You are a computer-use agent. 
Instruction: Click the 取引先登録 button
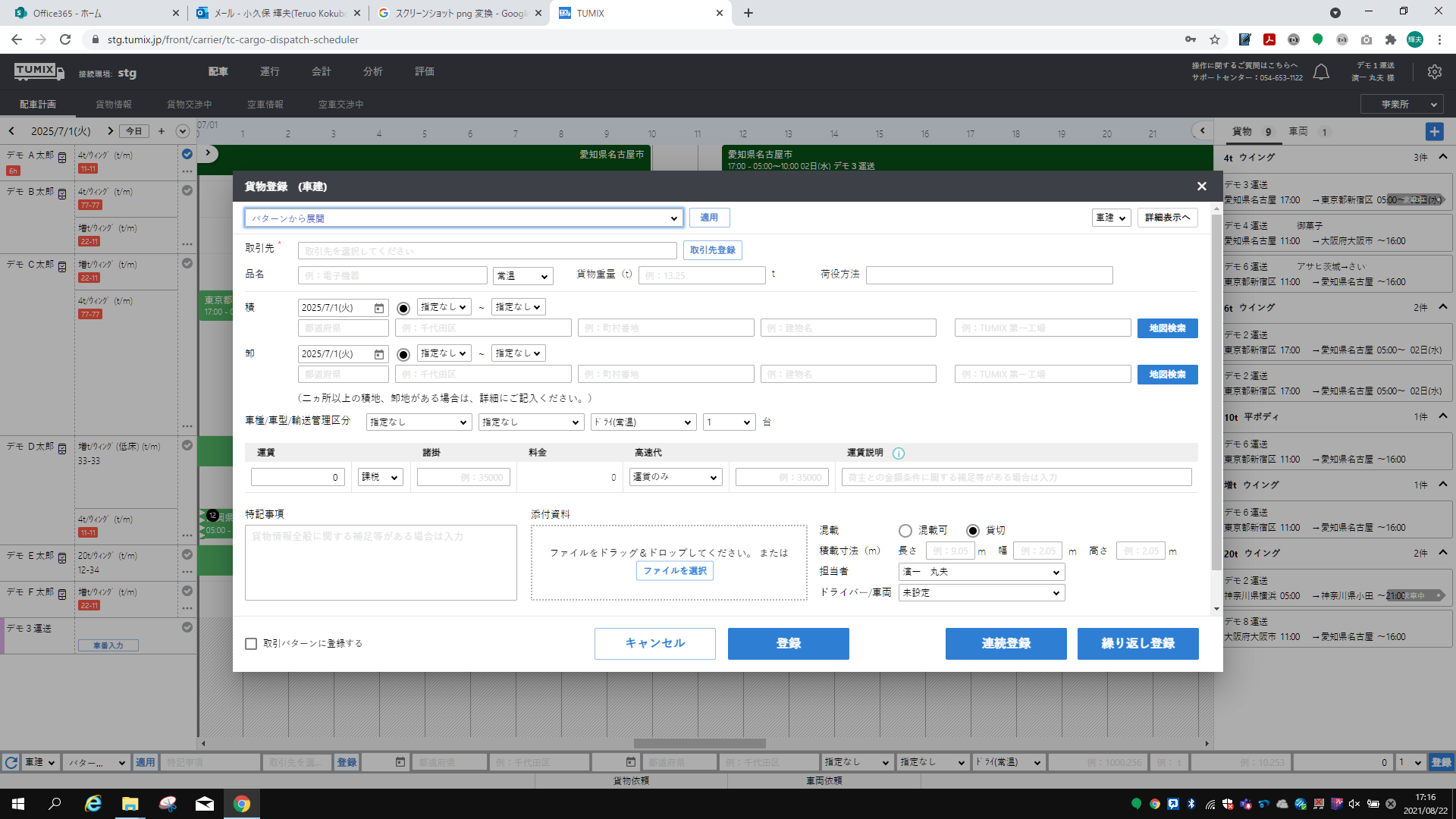tap(712, 250)
